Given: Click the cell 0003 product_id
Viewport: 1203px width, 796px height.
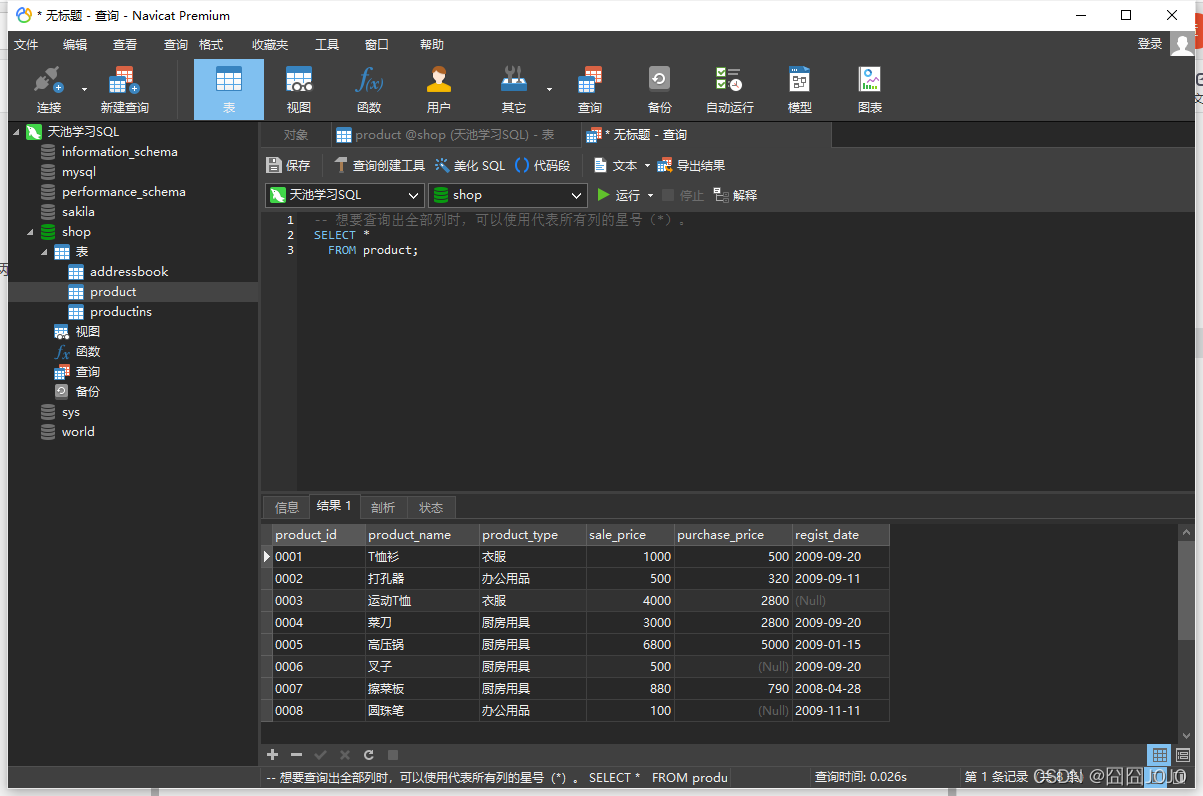Looking at the screenshot, I should point(319,601).
